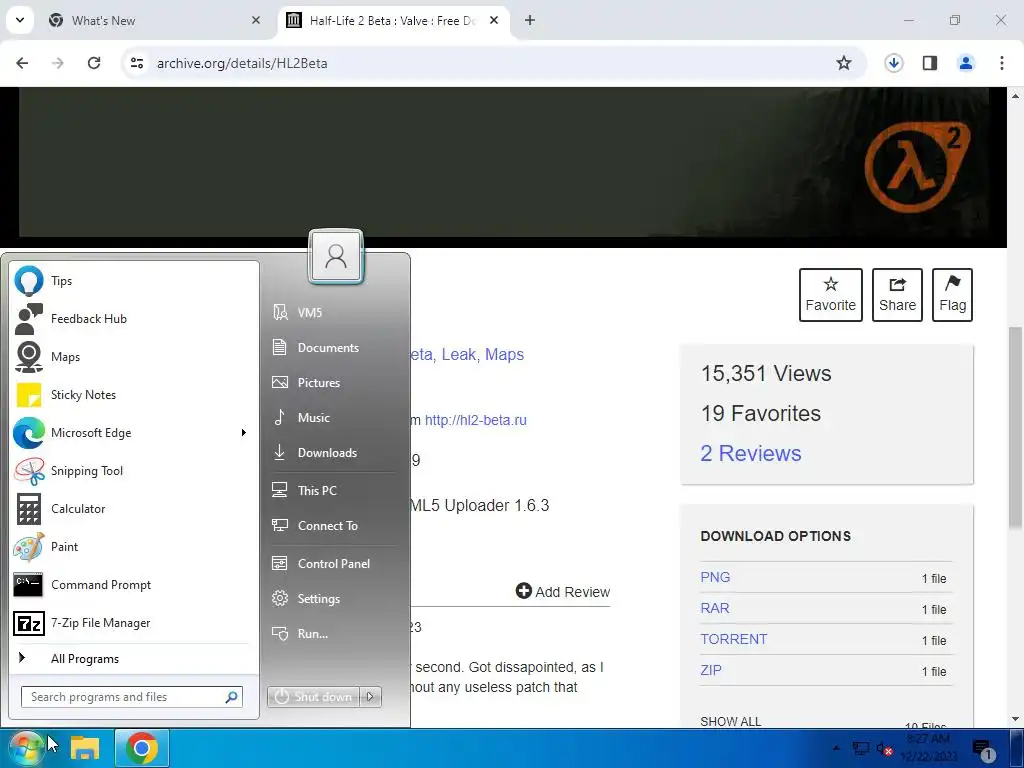Click the Chrome taskbar icon
1024x768 pixels.
click(x=142, y=748)
